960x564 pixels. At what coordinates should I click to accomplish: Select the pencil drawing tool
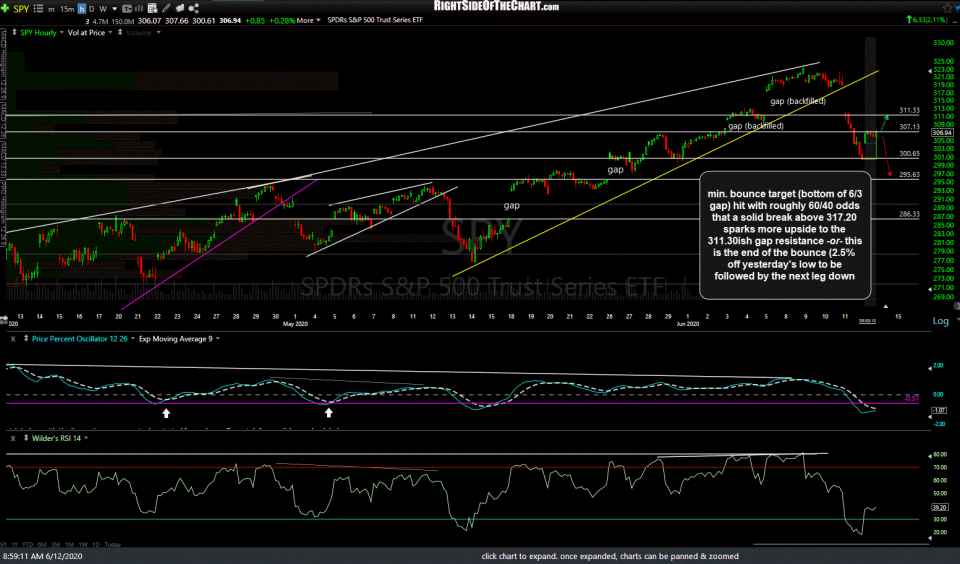coord(166,8)
